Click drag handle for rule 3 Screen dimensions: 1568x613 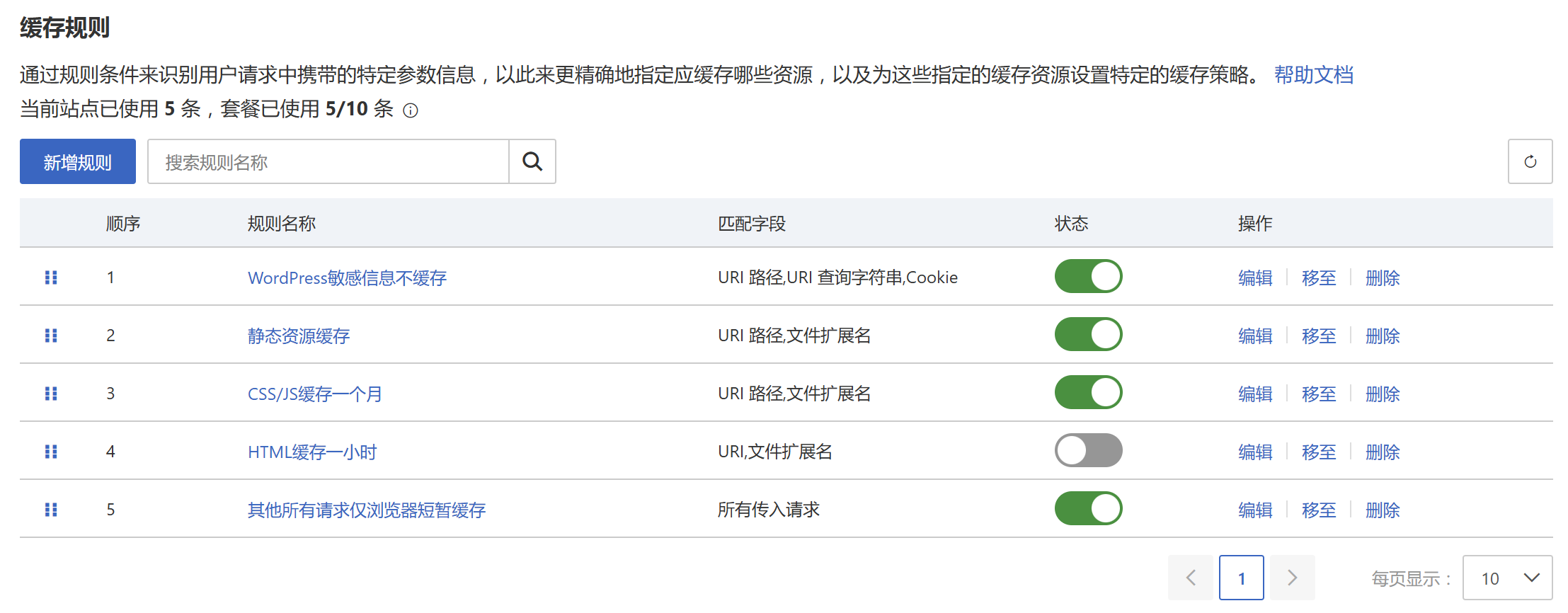tap(51, 394)
